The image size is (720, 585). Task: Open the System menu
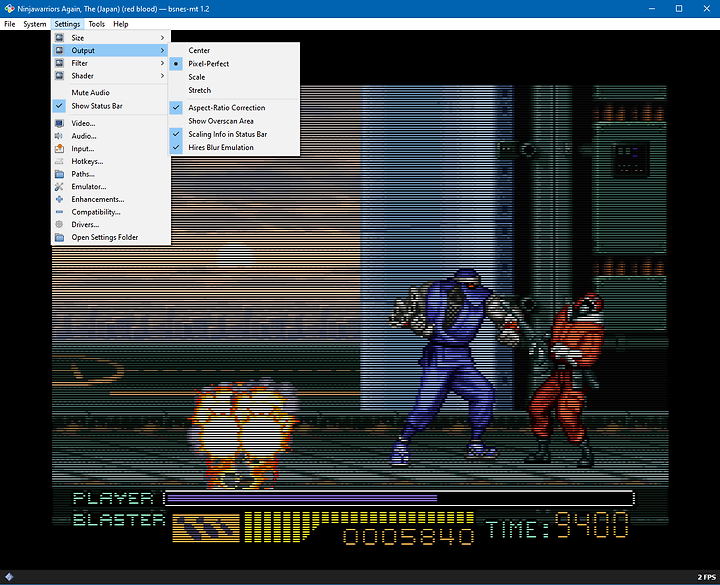pos(35,24)
